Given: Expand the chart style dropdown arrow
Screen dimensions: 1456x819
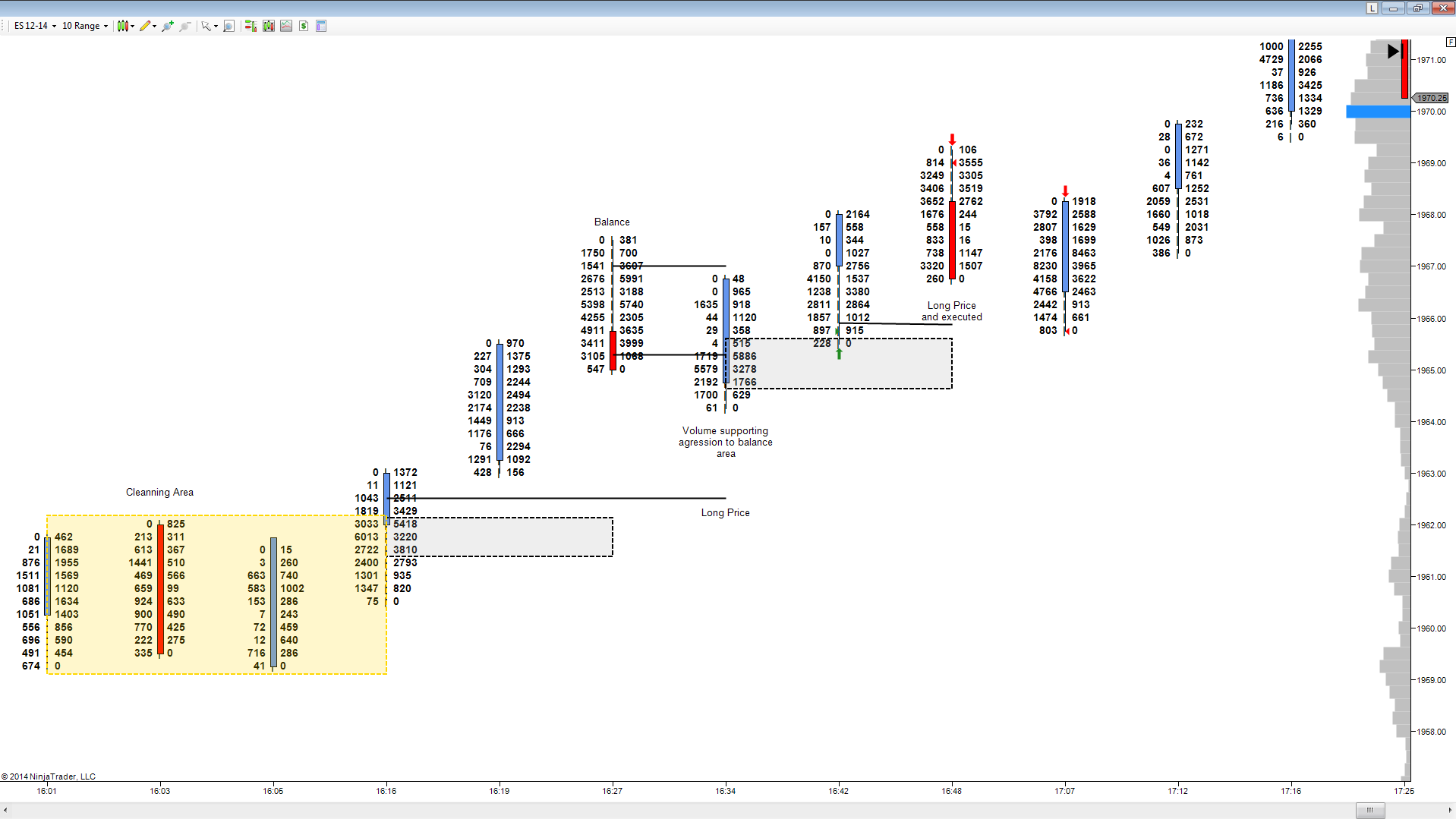Looking at the screenshot, I should (x=133, y=26).
